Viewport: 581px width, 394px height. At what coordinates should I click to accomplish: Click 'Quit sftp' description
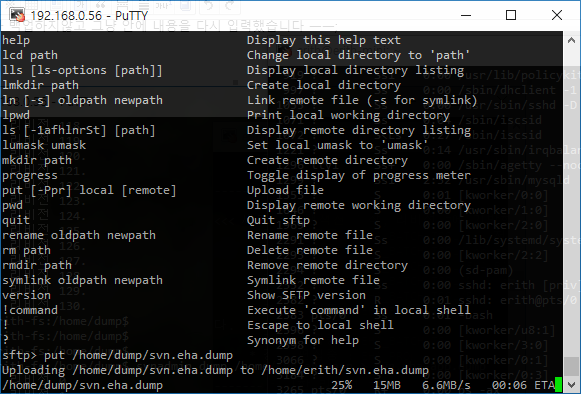coord(278,220)
